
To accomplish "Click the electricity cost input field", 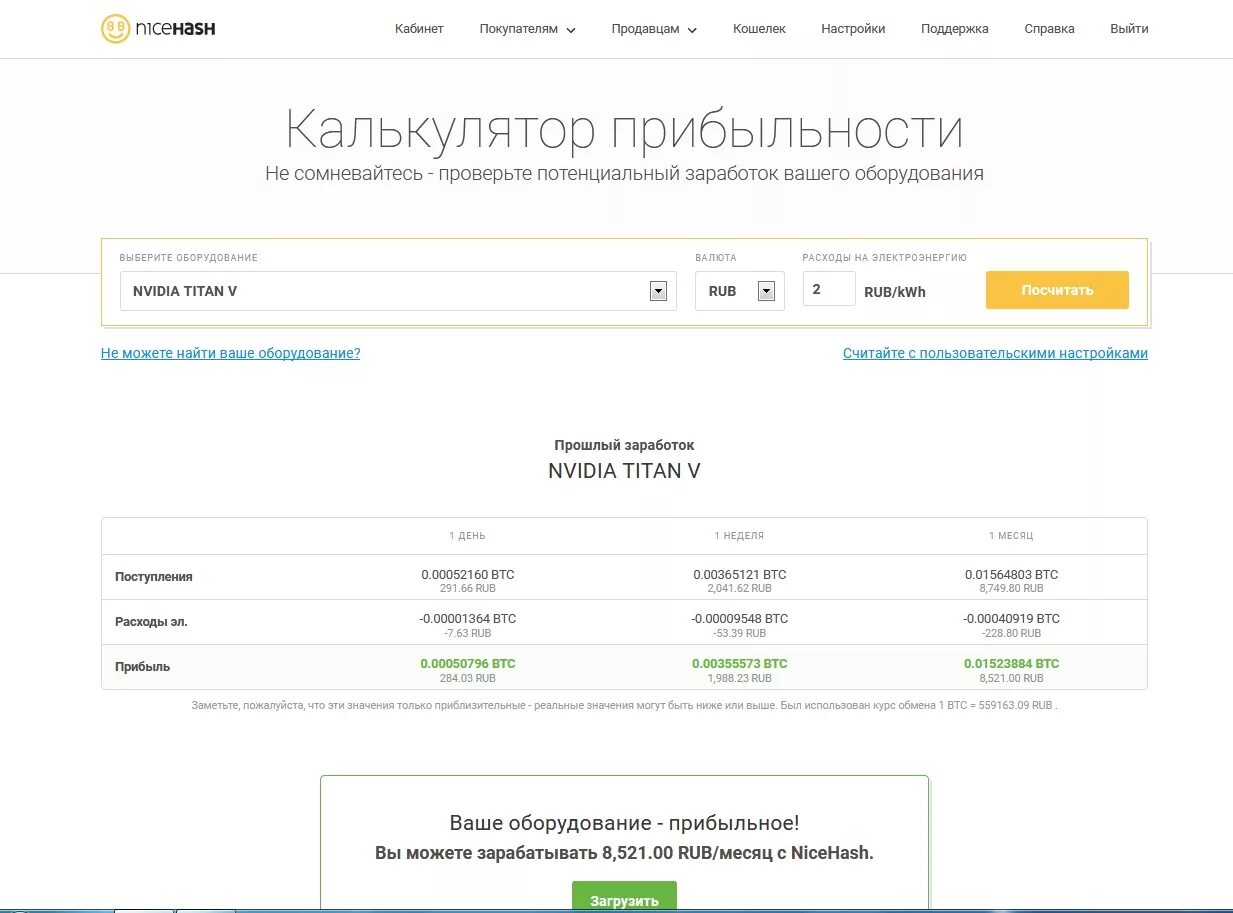I will [x=829, y=289].
